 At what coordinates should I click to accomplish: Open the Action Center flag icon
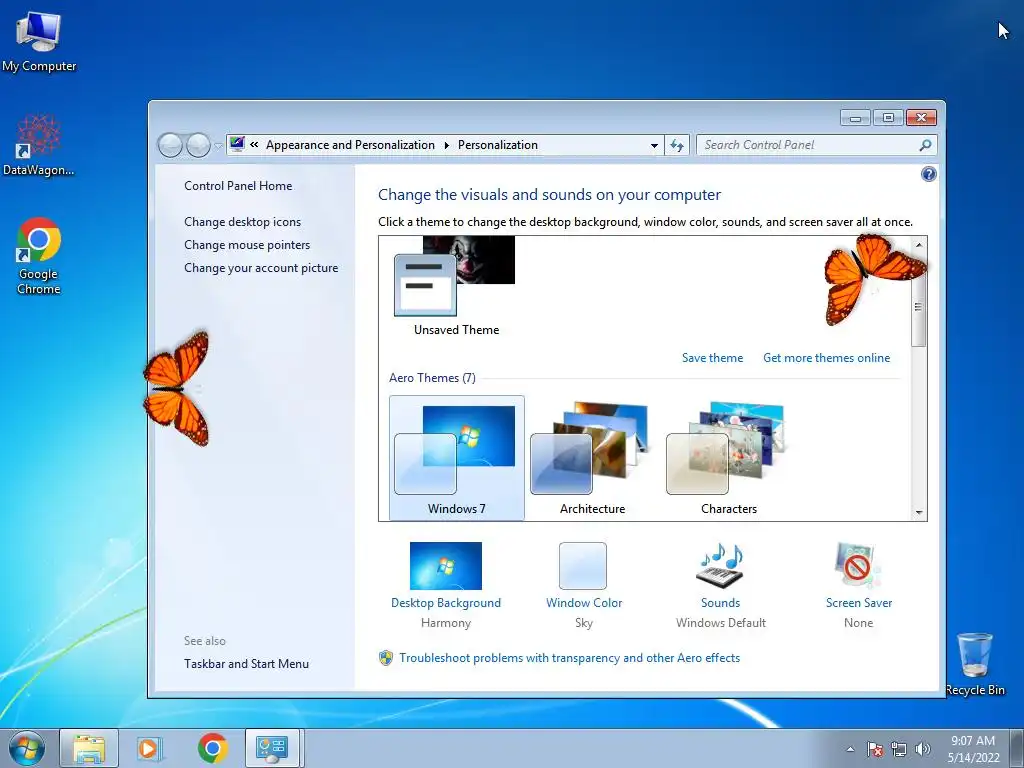point(875,749)
